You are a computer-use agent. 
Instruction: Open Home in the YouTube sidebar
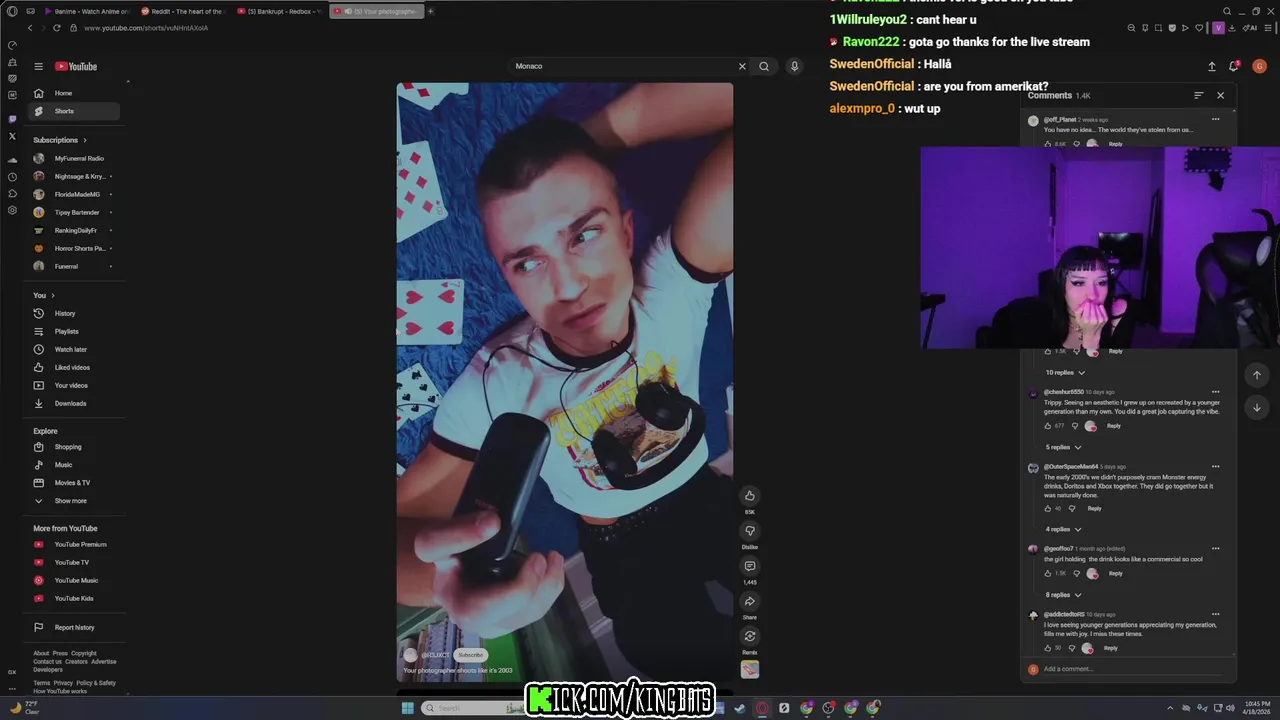[75, 93]
